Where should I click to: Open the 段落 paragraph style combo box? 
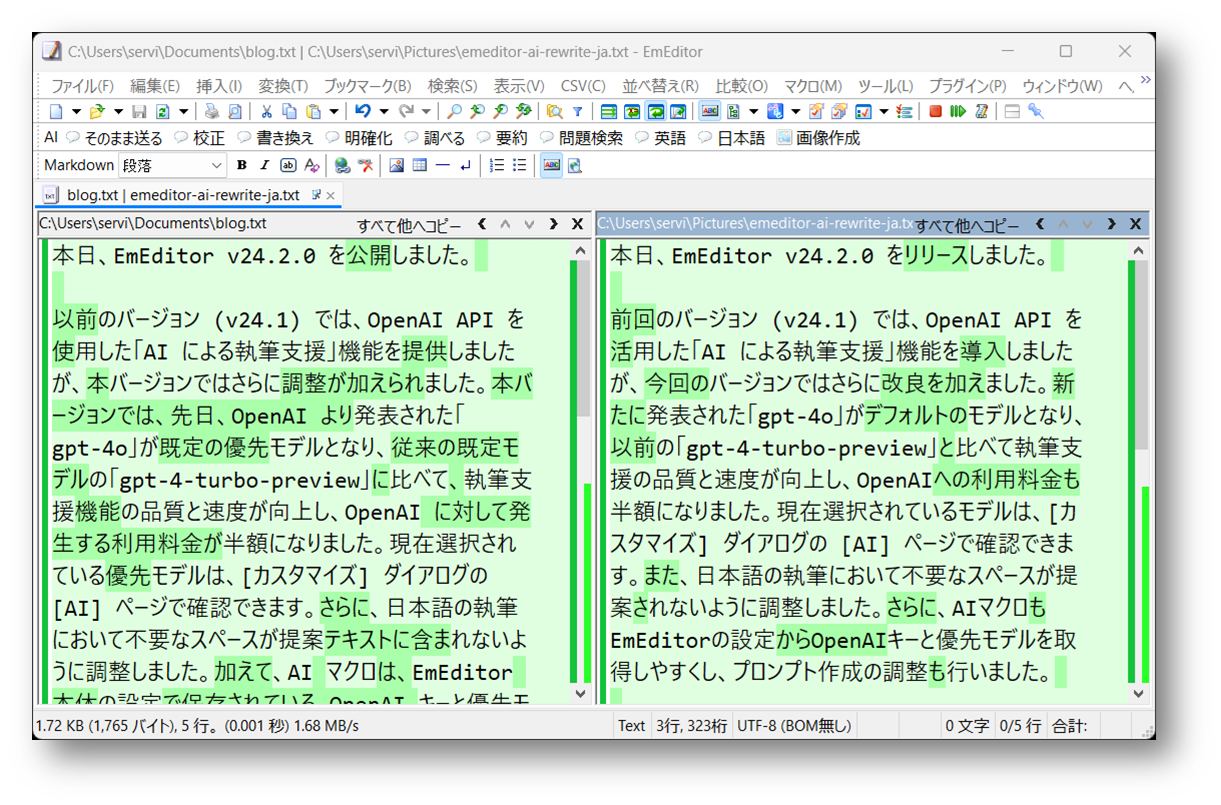coord(172,165)
